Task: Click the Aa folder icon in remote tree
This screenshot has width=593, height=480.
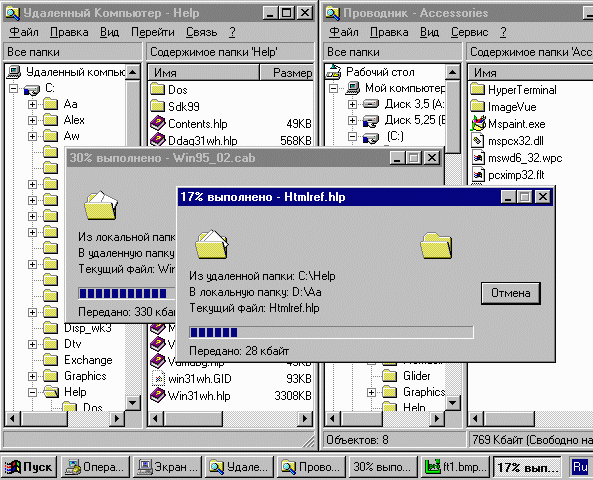Action: click(x=50, y=104)
